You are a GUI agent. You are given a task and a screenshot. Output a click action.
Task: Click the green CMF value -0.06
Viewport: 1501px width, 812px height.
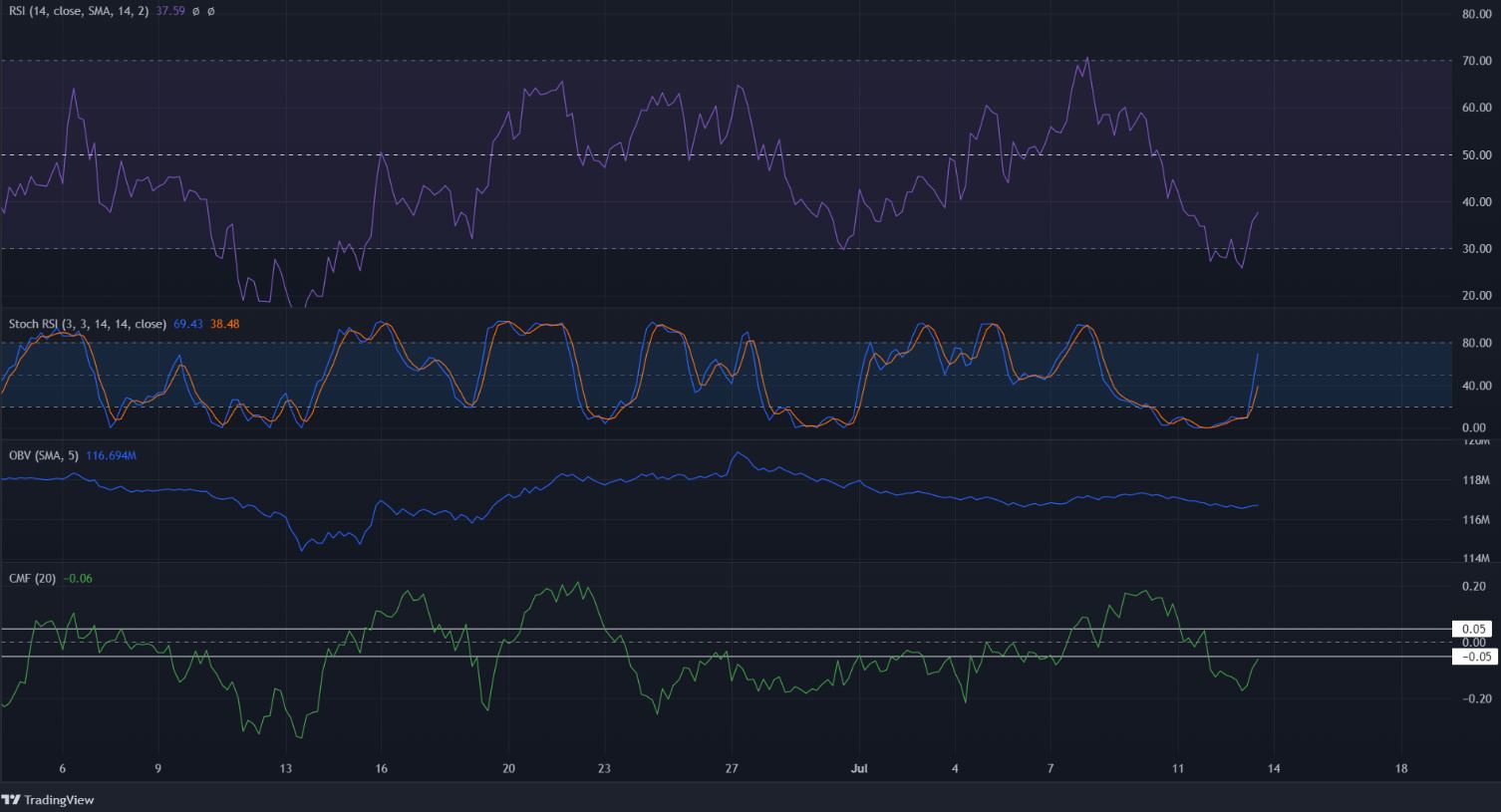(77, 578)
